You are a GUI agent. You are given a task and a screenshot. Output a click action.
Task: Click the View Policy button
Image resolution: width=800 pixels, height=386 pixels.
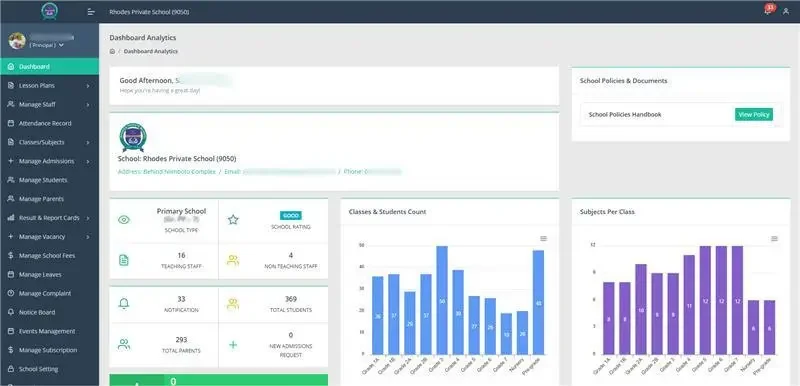(754, 115)
